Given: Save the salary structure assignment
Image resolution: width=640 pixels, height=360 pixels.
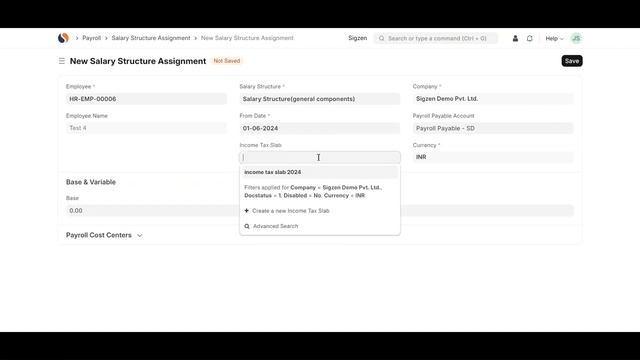Looking at the screenshot, I should (572, 61).
